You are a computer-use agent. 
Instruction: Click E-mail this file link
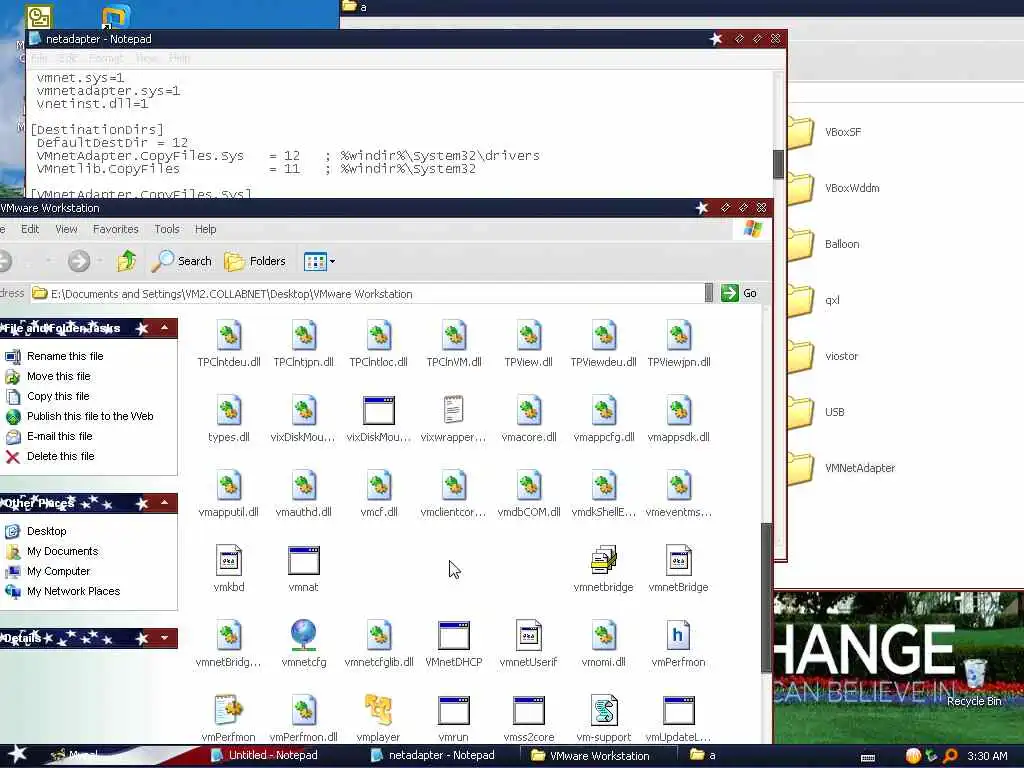pos(59,436)
